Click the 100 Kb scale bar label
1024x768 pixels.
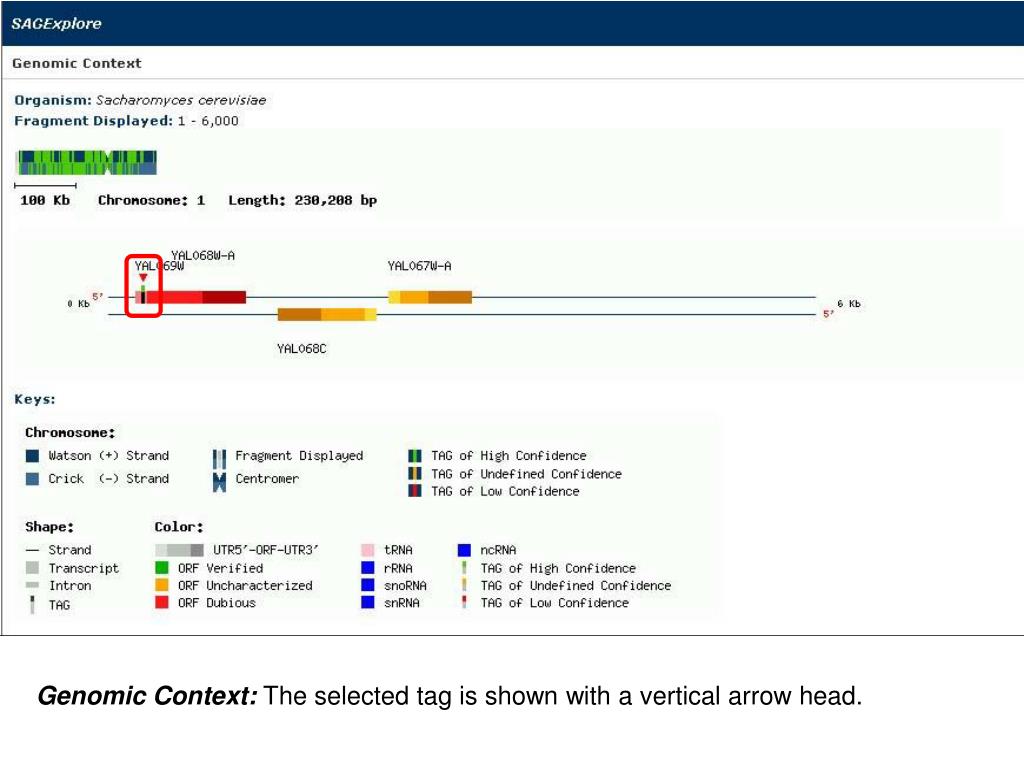coord(44,200)
